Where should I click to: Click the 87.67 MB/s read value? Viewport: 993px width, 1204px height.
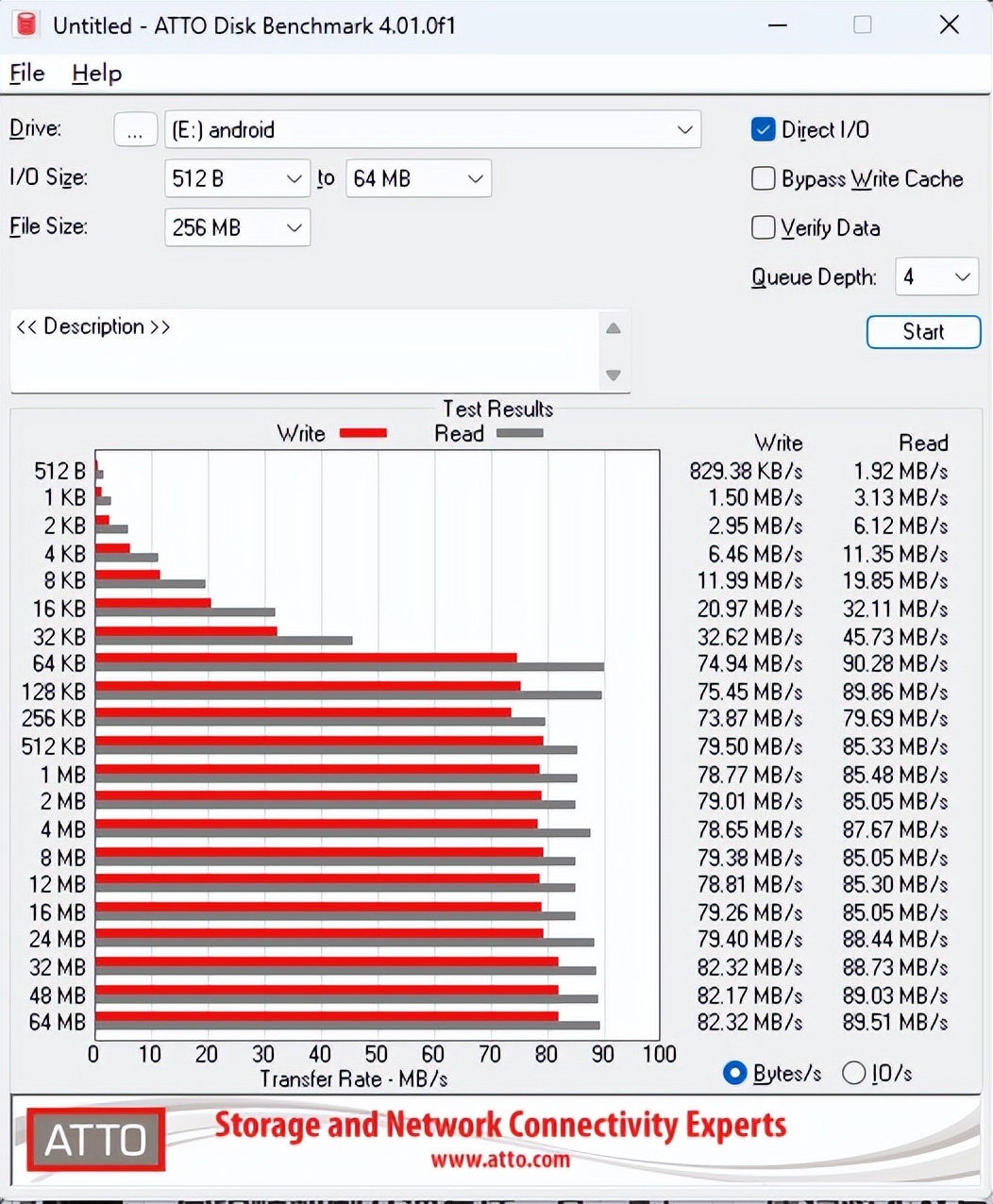point(896,829)
